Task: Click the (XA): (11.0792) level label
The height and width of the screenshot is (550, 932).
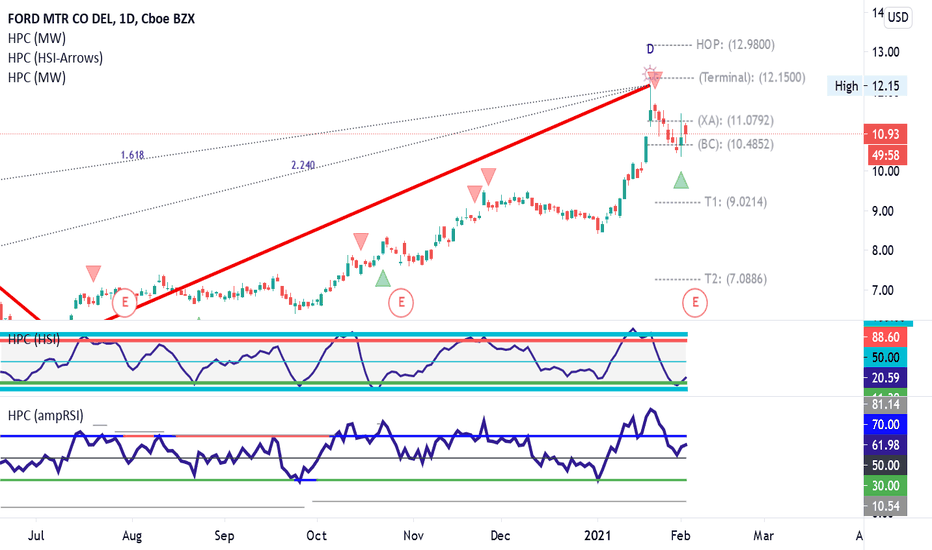Action: coord(735,120)
